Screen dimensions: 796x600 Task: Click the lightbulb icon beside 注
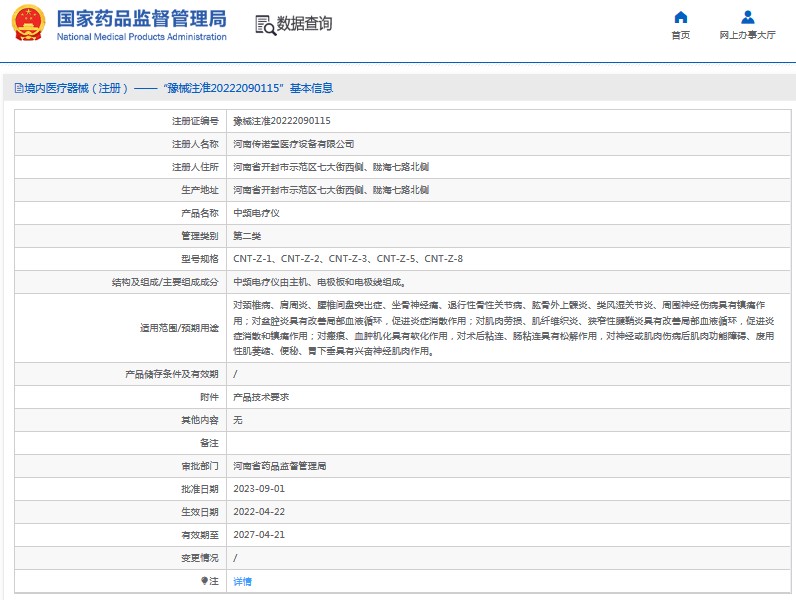point(204,581)
